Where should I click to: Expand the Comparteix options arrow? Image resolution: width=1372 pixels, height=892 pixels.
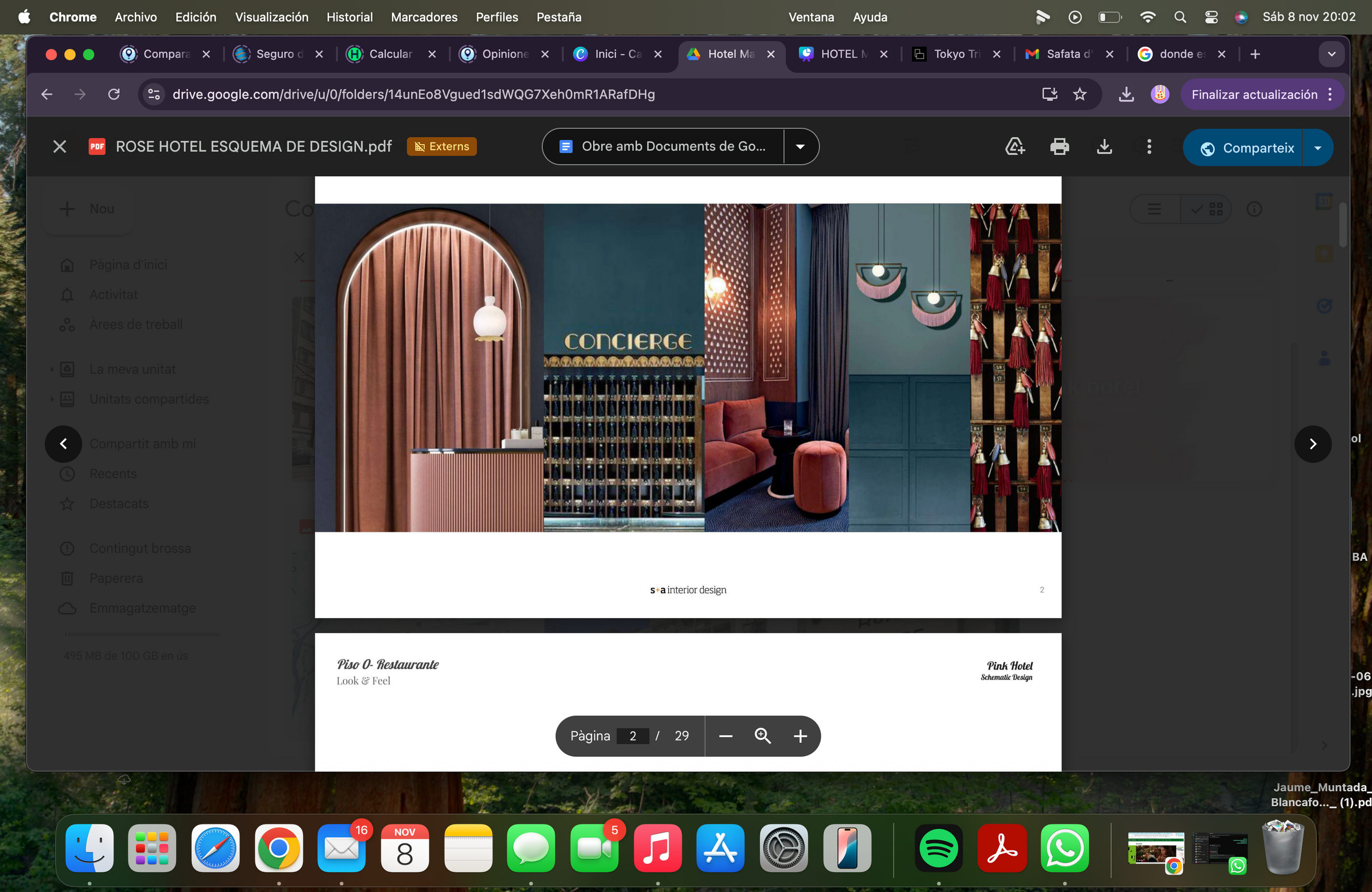click(x=1318, y=148)
